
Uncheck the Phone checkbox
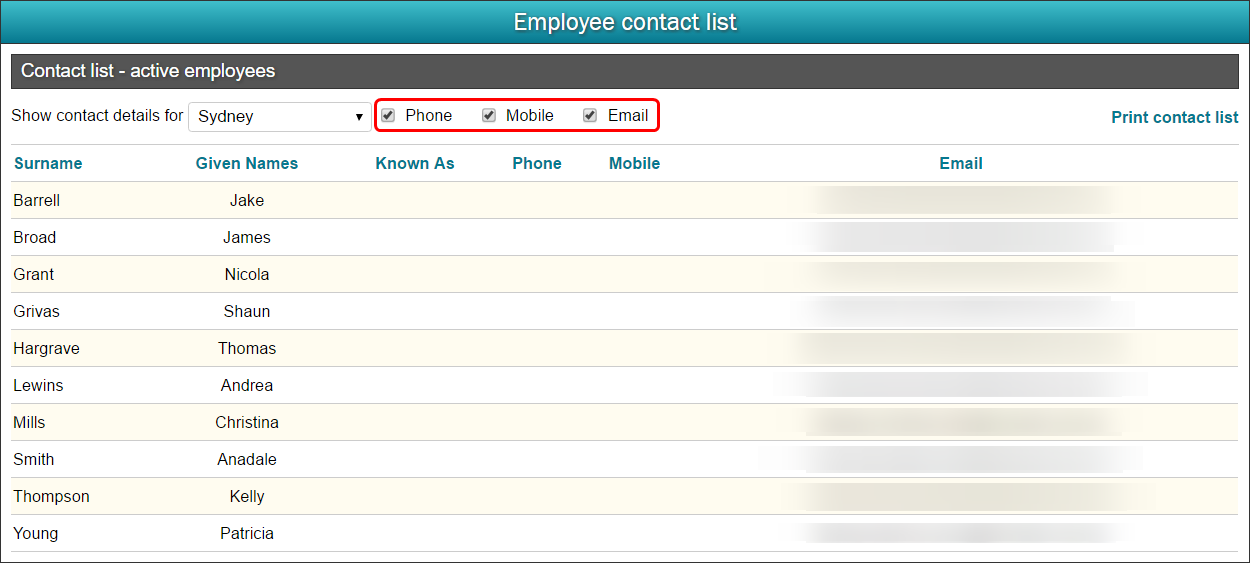tap(388, 115)
